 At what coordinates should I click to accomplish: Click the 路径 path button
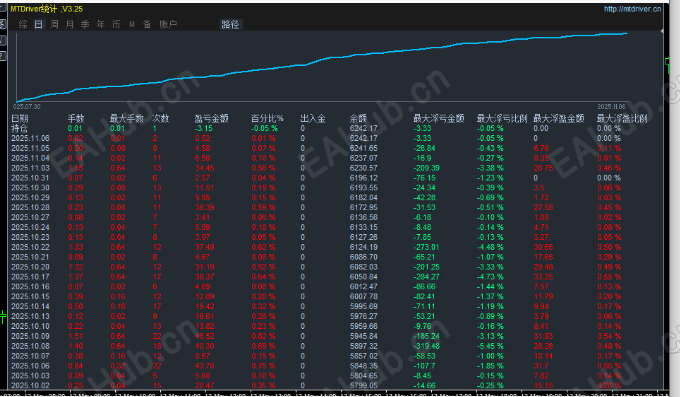click(x=230, y=24)
